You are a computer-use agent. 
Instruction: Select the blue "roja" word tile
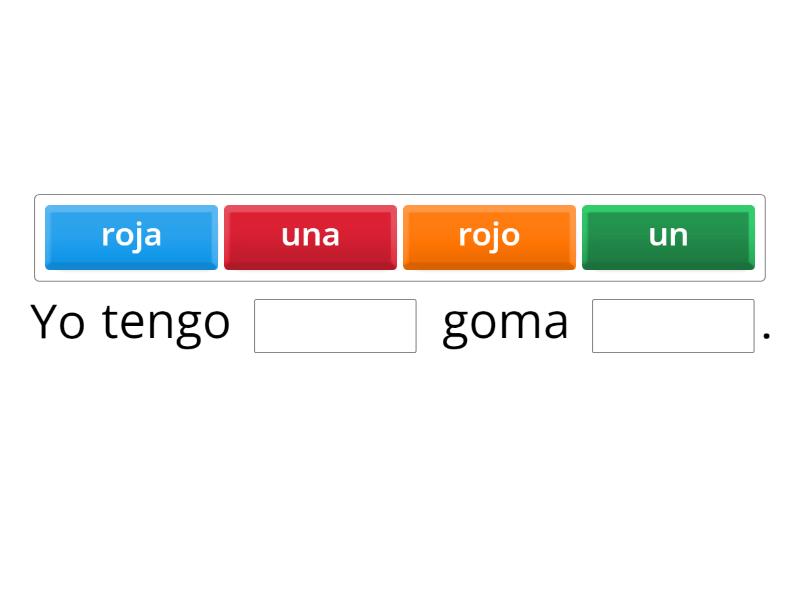pos(131,237)
